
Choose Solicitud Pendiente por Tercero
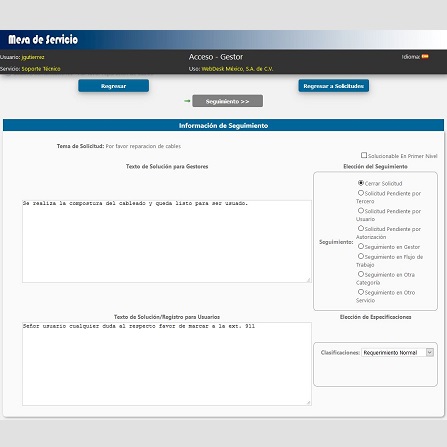point(361,193)
